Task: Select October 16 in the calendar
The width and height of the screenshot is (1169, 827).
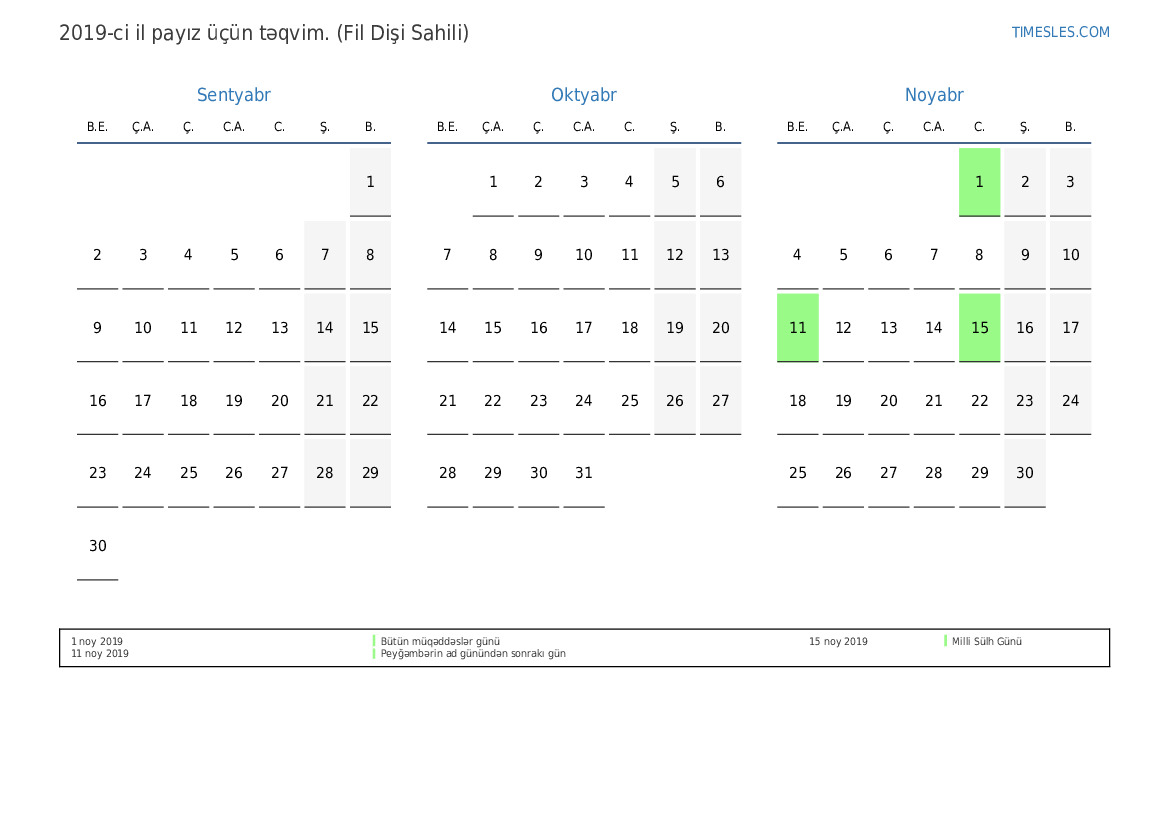Action: (x=538, y=328)
